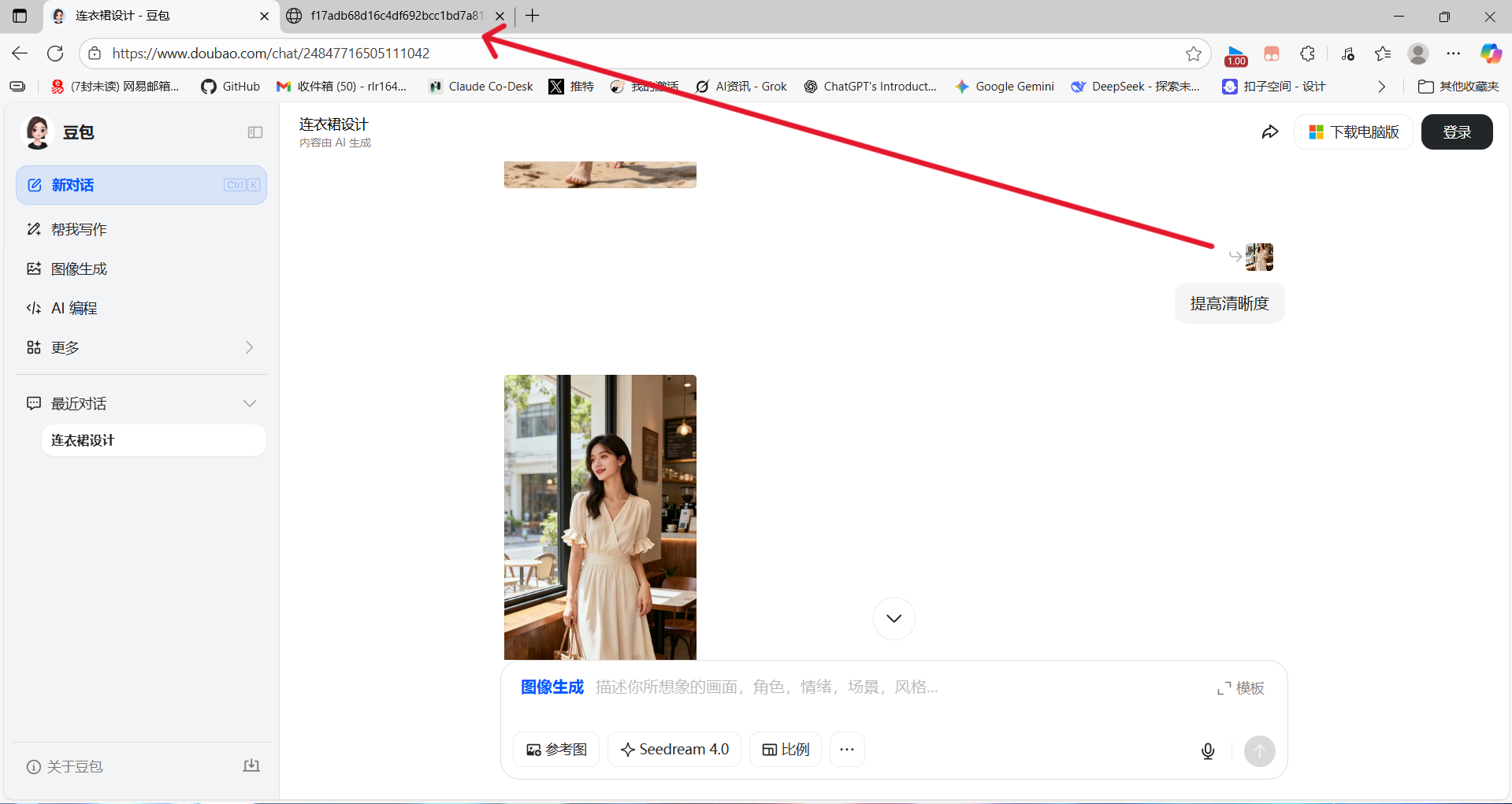Open 图像生成 in the sidebar
Viewport: 1512px width, 804px height.
coord(79,269)
